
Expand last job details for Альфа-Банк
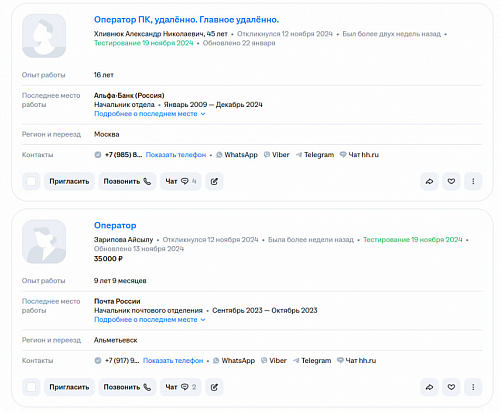point(149,114)
